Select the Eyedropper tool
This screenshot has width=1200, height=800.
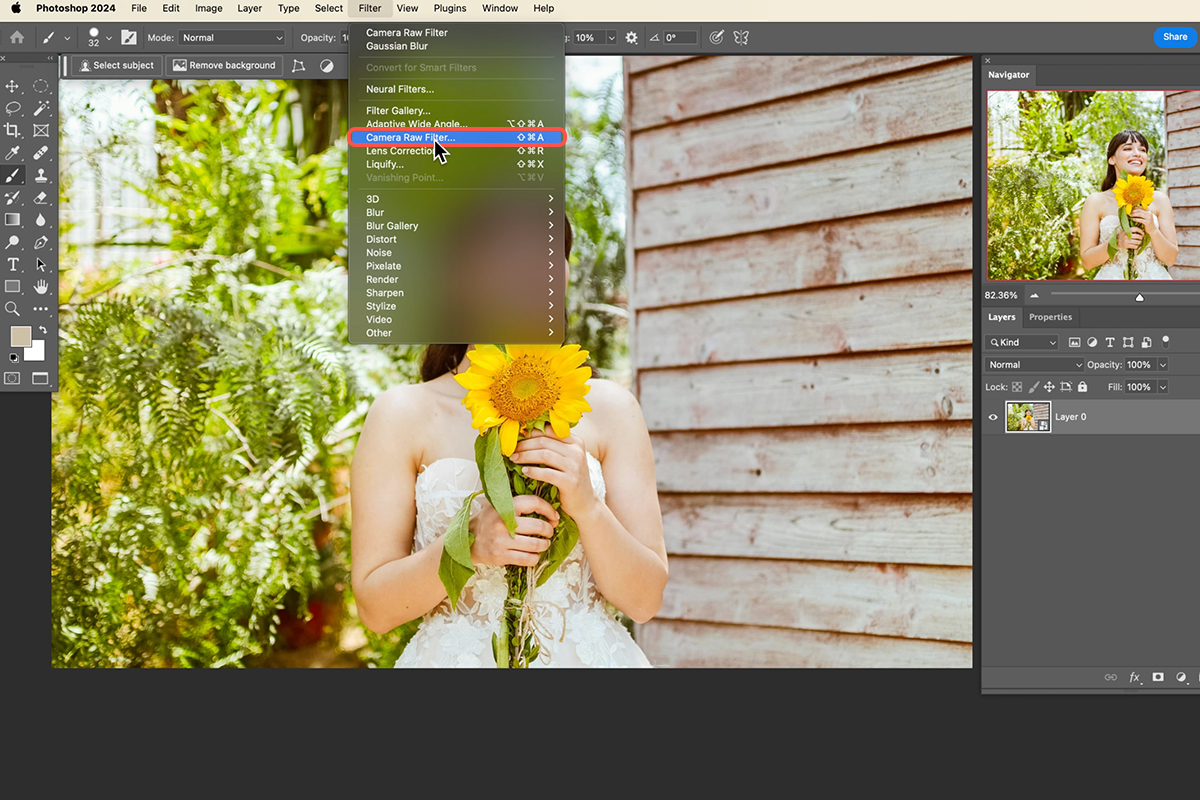(x=13, y=152)
